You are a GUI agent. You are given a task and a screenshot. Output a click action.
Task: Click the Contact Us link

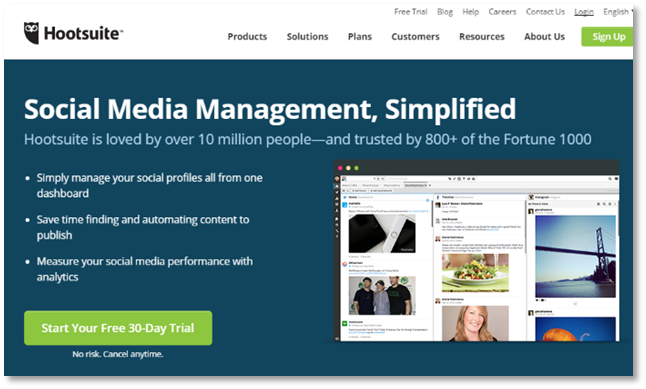(x=545, y=12)
